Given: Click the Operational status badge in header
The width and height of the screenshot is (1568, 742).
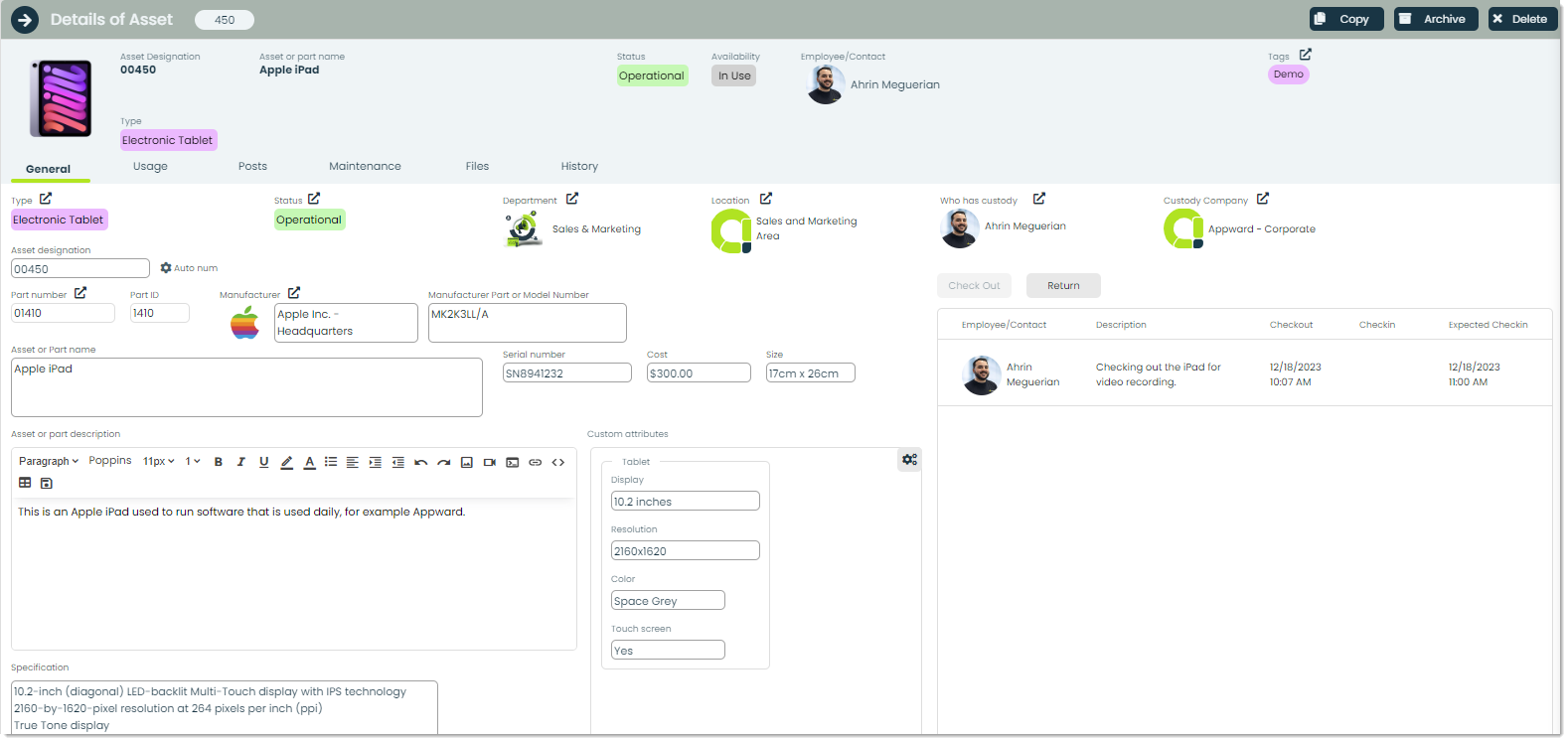Looking at the screenshot, I should tap(652, 75).
